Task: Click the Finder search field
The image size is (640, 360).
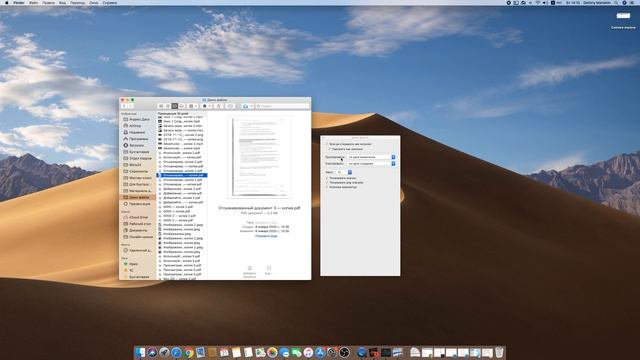Action: pyautogui.click(x=282, y=106)
